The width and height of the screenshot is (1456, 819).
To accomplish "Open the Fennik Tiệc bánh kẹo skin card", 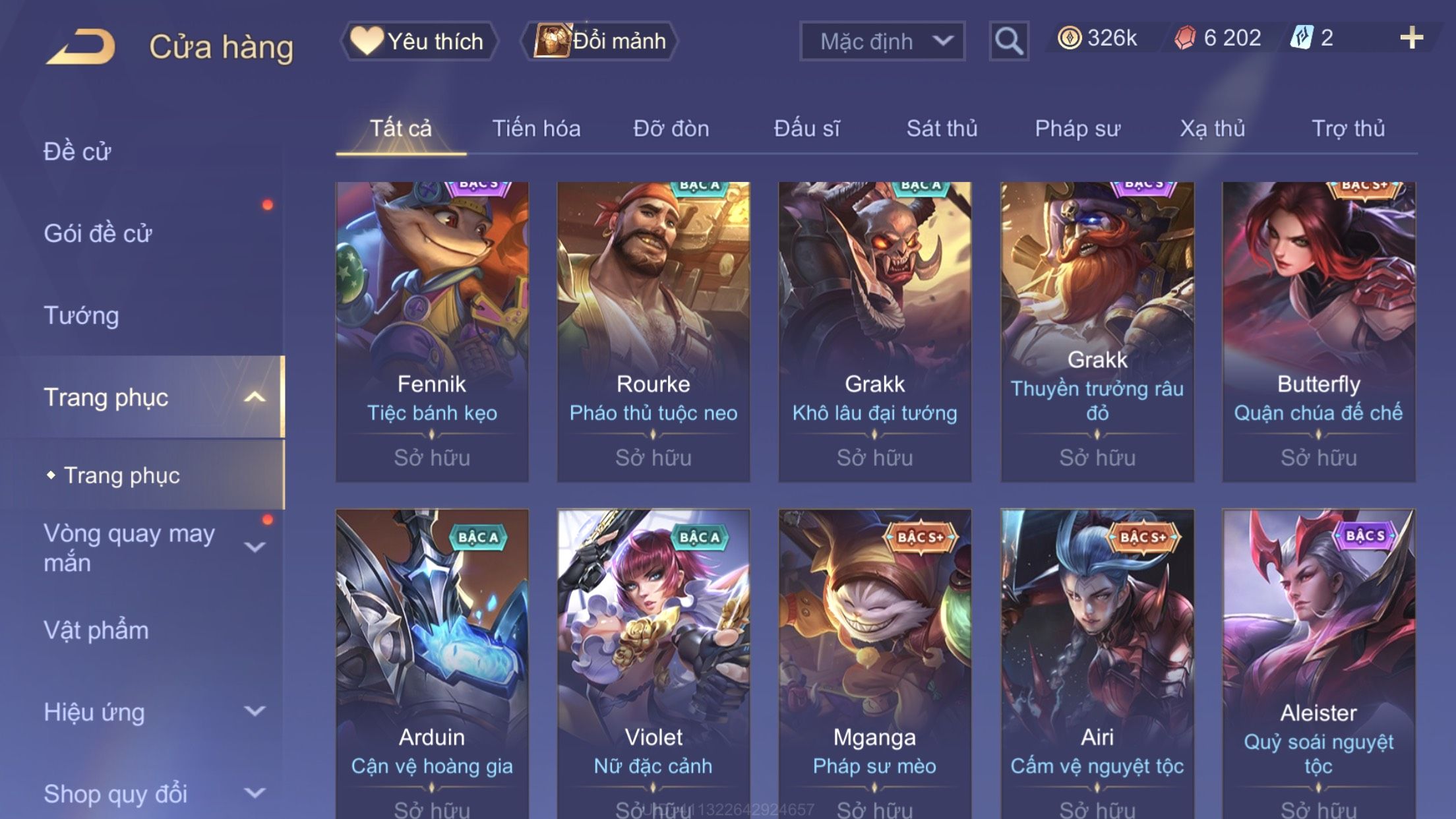I will pyautogui.click(x=432, y=332).
